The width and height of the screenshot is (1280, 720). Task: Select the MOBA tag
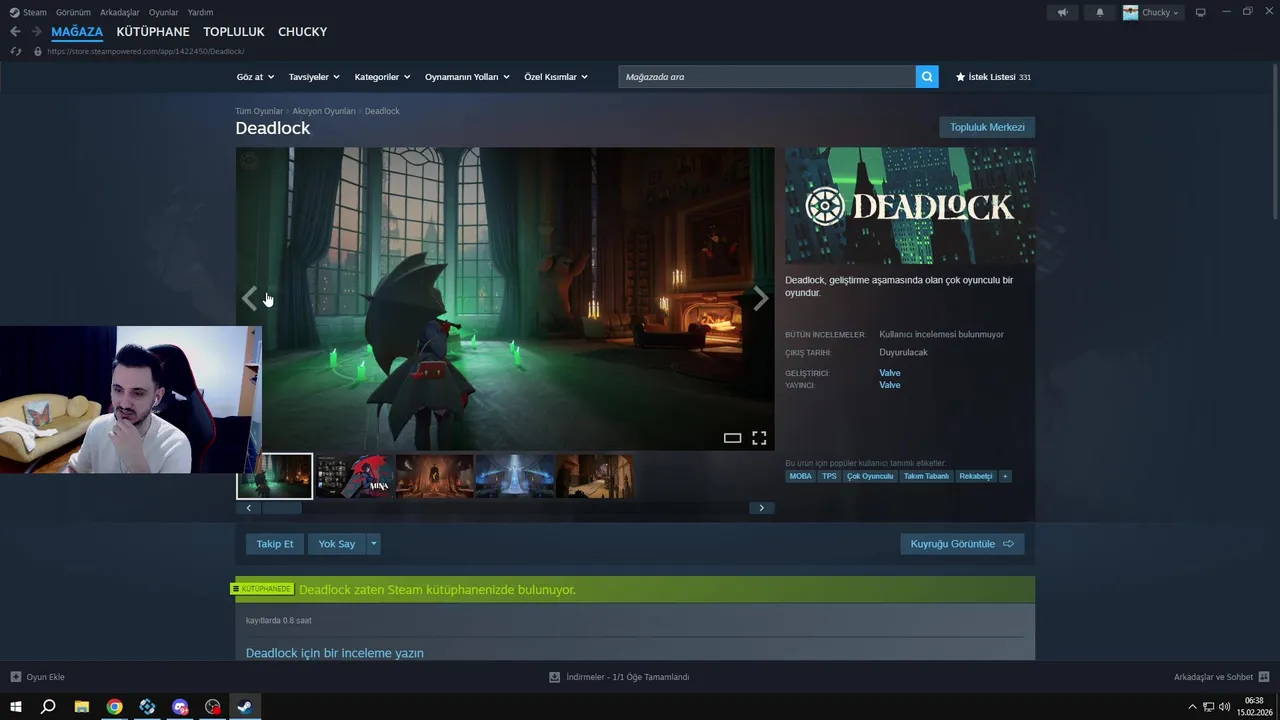tap(801, 476)
